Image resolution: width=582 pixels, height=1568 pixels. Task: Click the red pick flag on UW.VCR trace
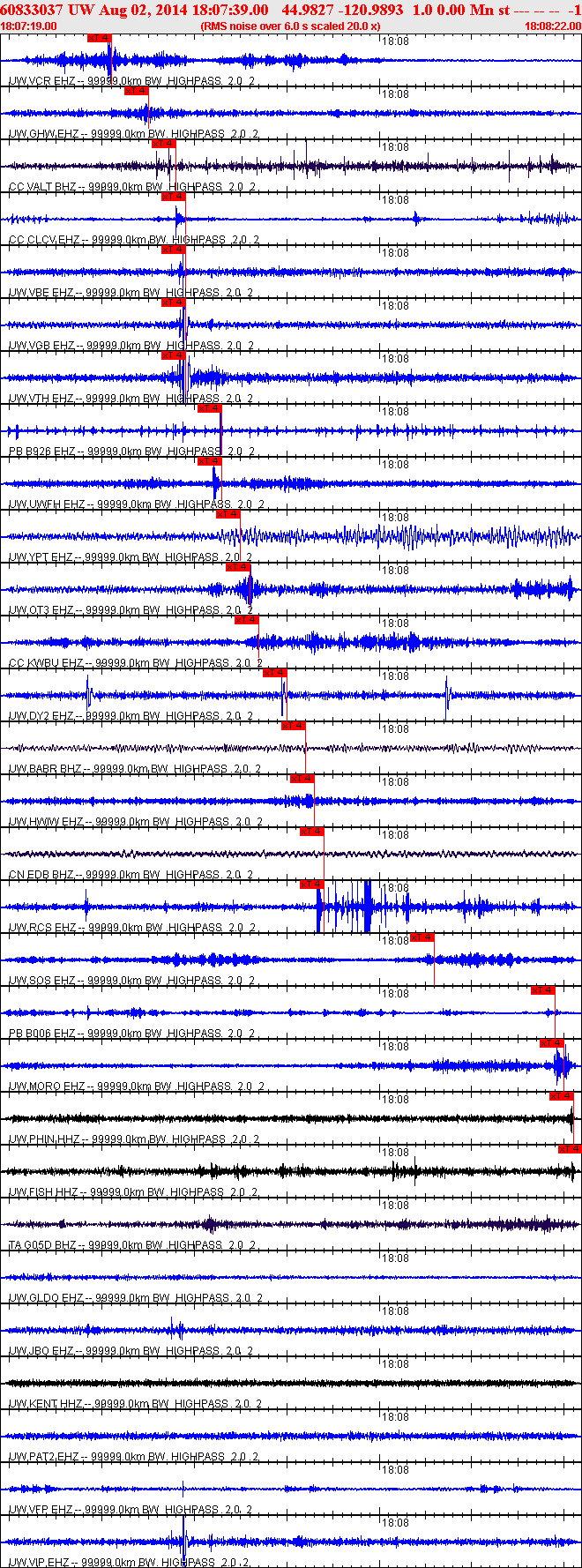pyautogui.click(x=100, y=38)
